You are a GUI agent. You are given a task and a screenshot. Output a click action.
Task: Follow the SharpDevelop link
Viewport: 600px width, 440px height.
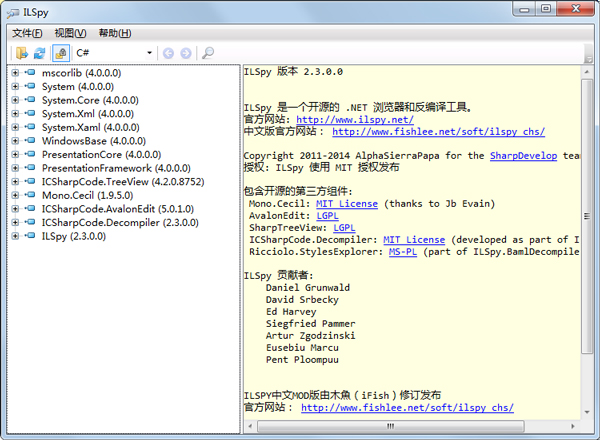click(523, 156)
